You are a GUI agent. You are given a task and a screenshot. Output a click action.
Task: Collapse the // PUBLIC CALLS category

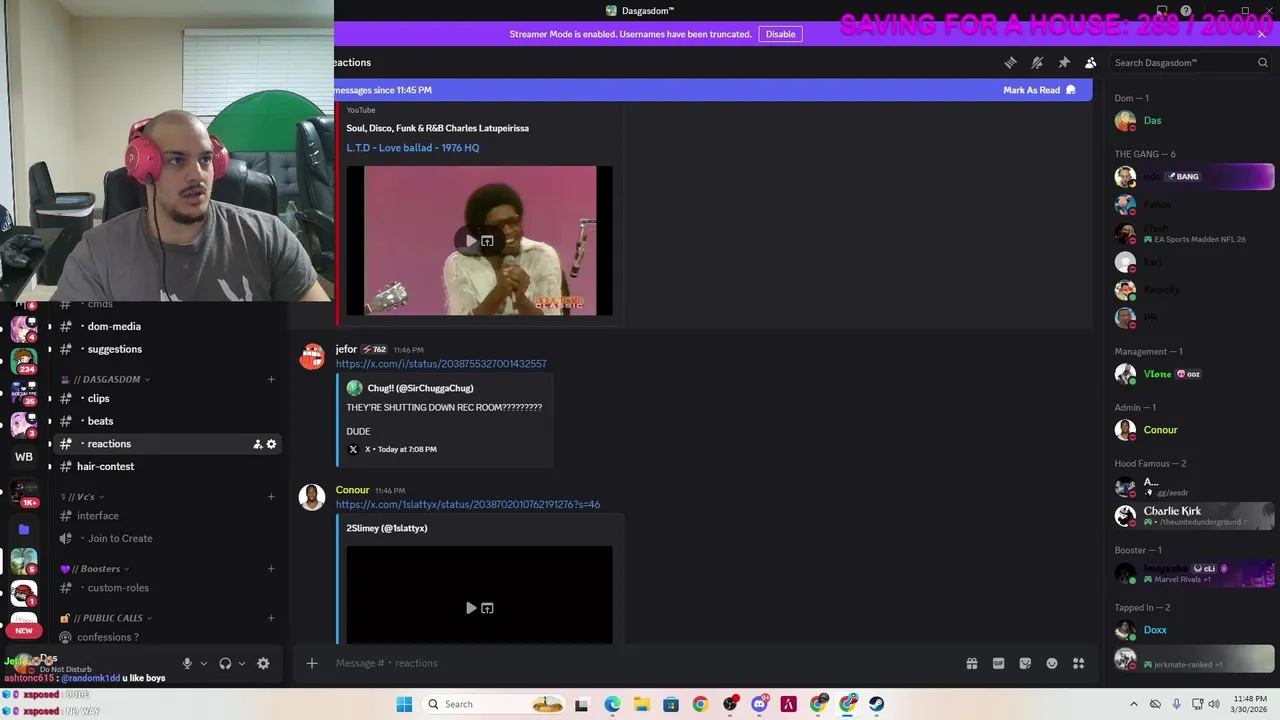coord(107,618)
